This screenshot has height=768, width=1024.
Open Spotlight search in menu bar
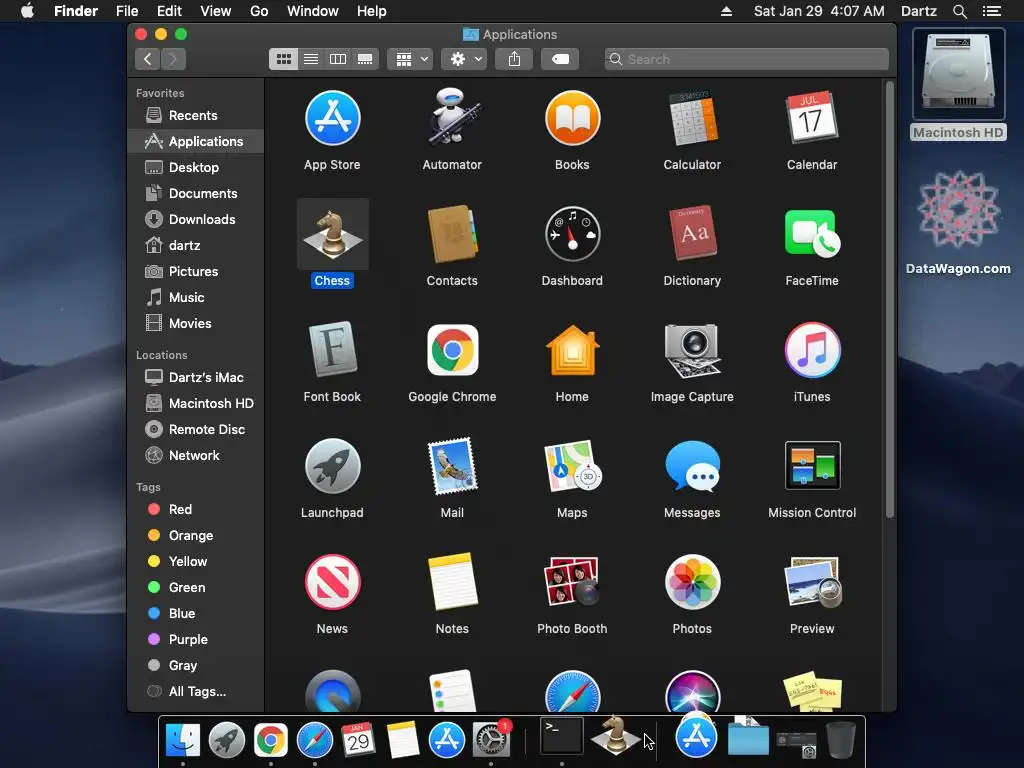point(959,11)
